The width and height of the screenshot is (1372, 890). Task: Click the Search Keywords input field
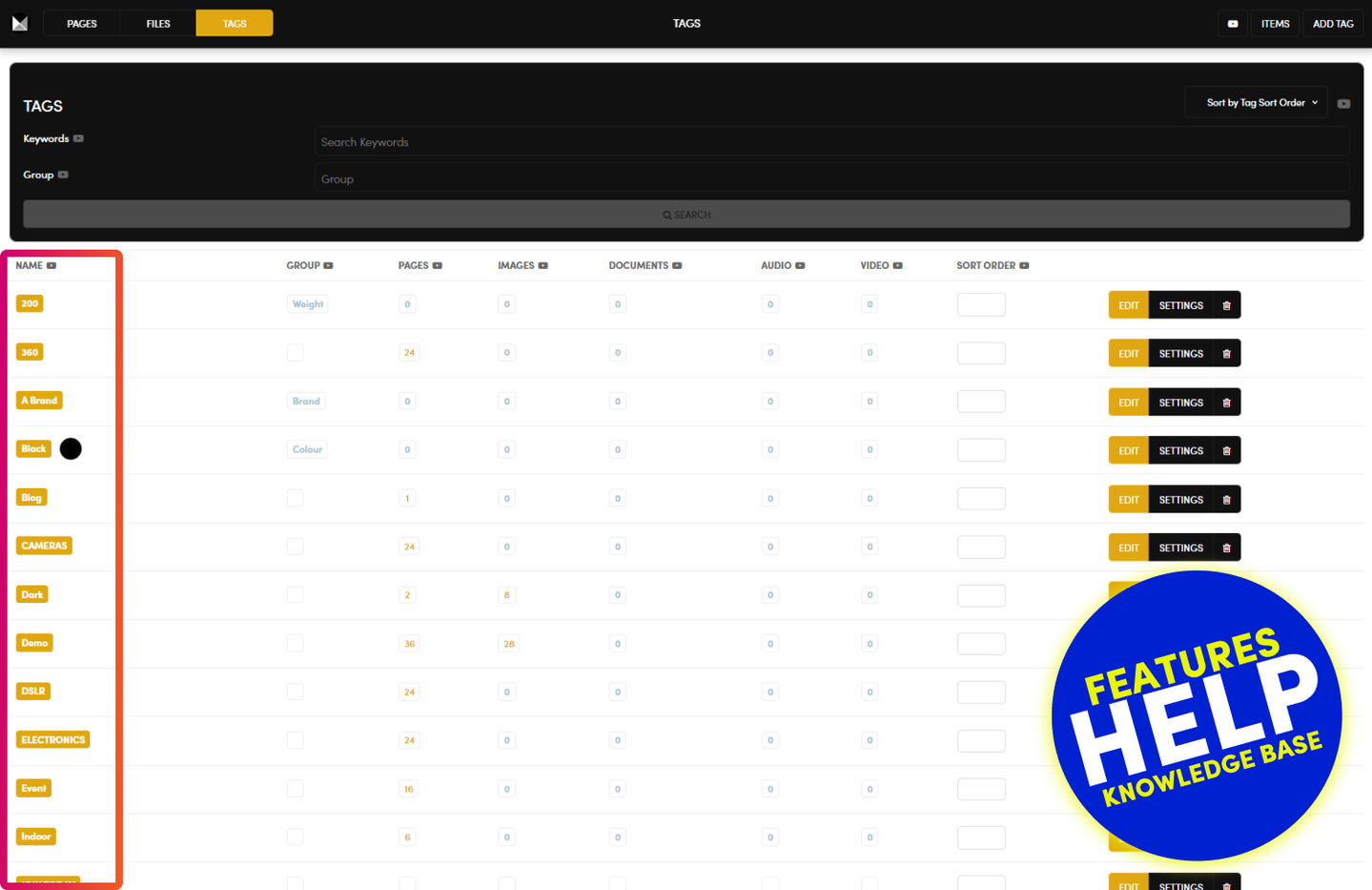(831, 142)
